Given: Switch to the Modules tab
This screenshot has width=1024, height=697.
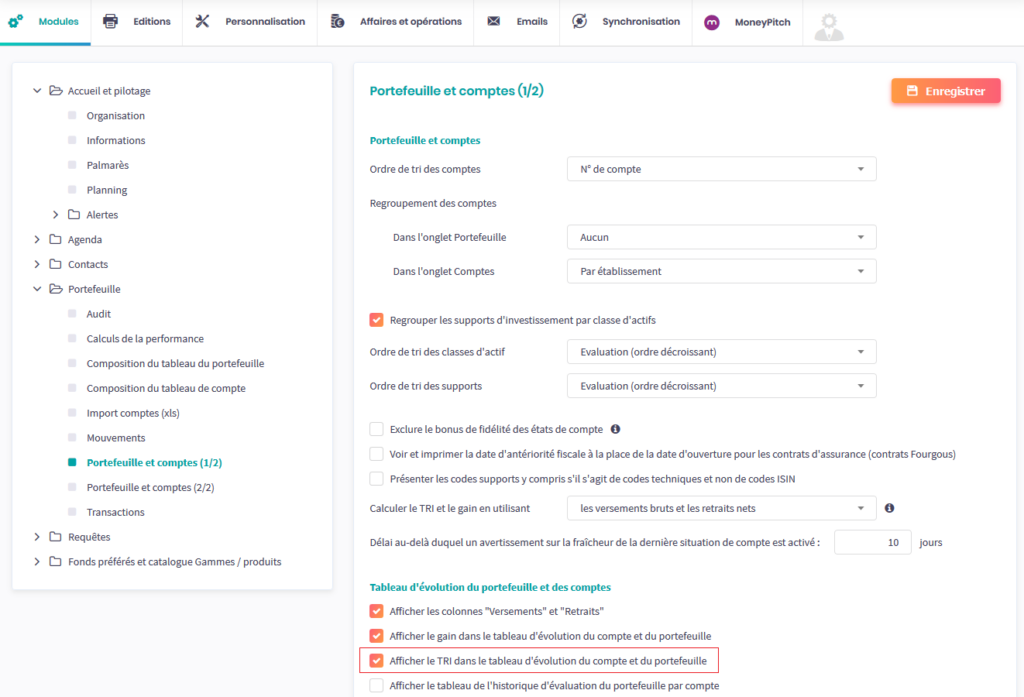Looking at the screenshot, I should pyautogui.click(x=45, y=22).
